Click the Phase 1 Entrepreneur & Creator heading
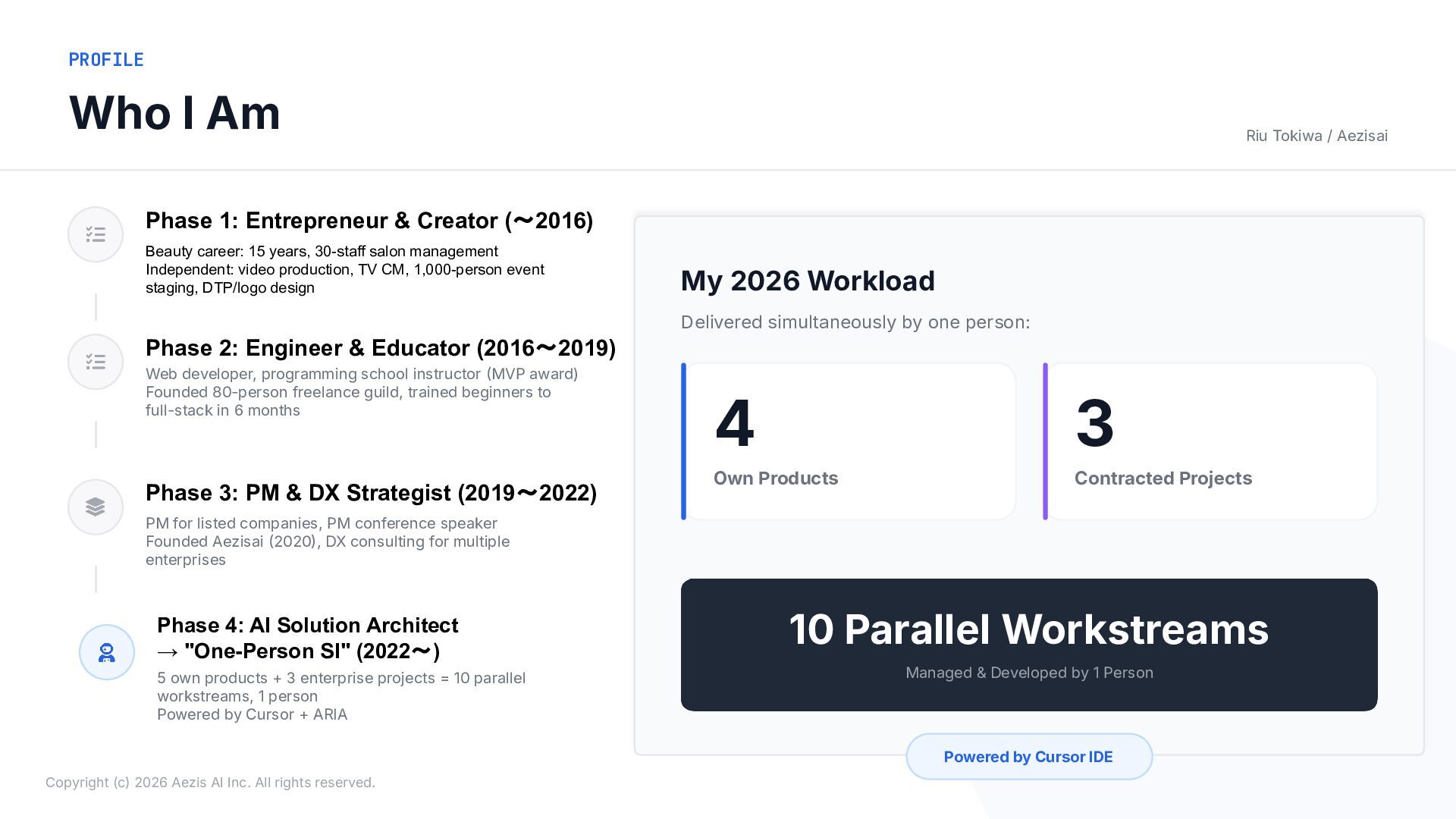Viewport: 1456px width, 819px height. click(369, 221)
